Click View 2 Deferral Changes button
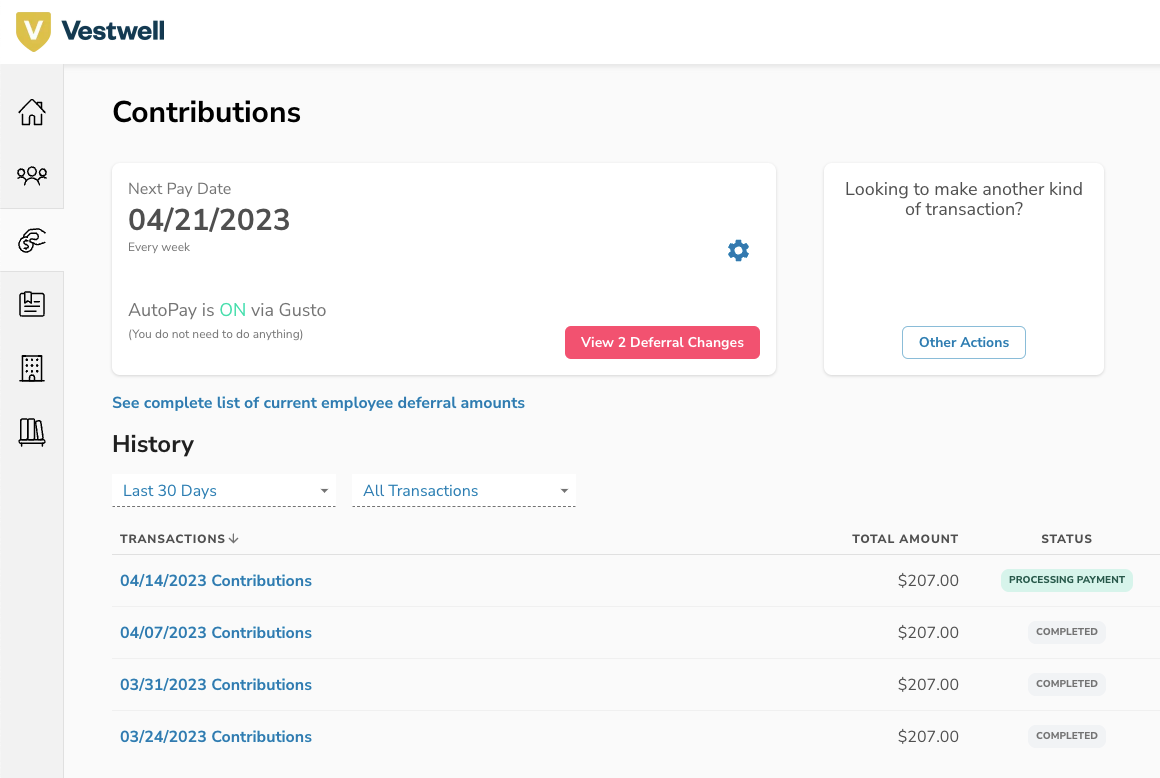 tap(662, 342)
